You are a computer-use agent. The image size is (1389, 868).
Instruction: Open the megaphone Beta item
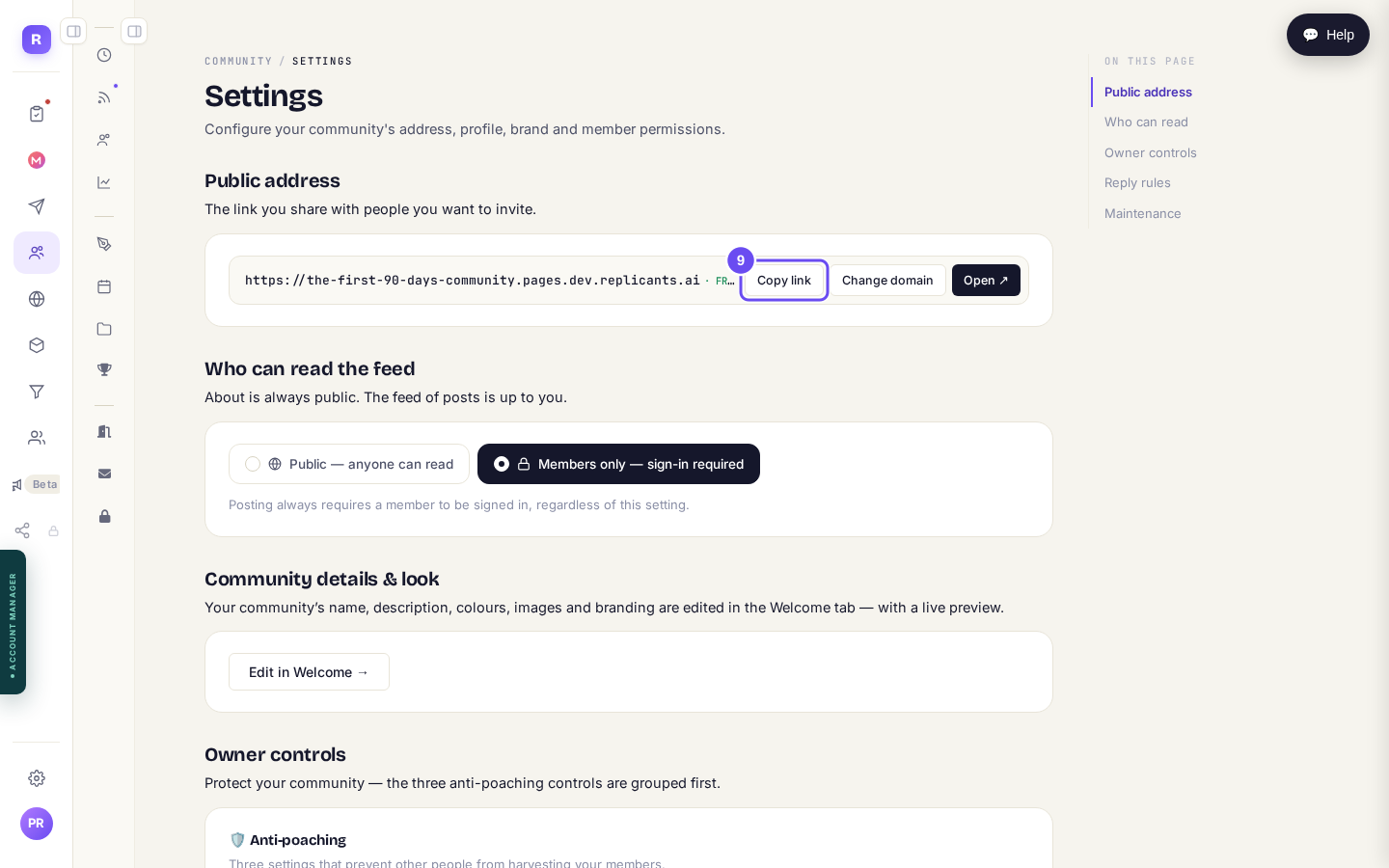coord(36,484)
